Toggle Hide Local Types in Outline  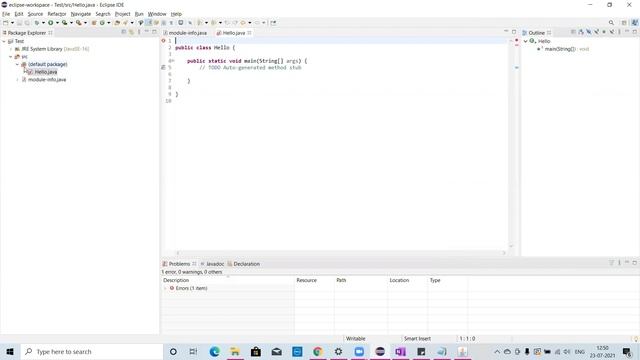pos(612,32)
